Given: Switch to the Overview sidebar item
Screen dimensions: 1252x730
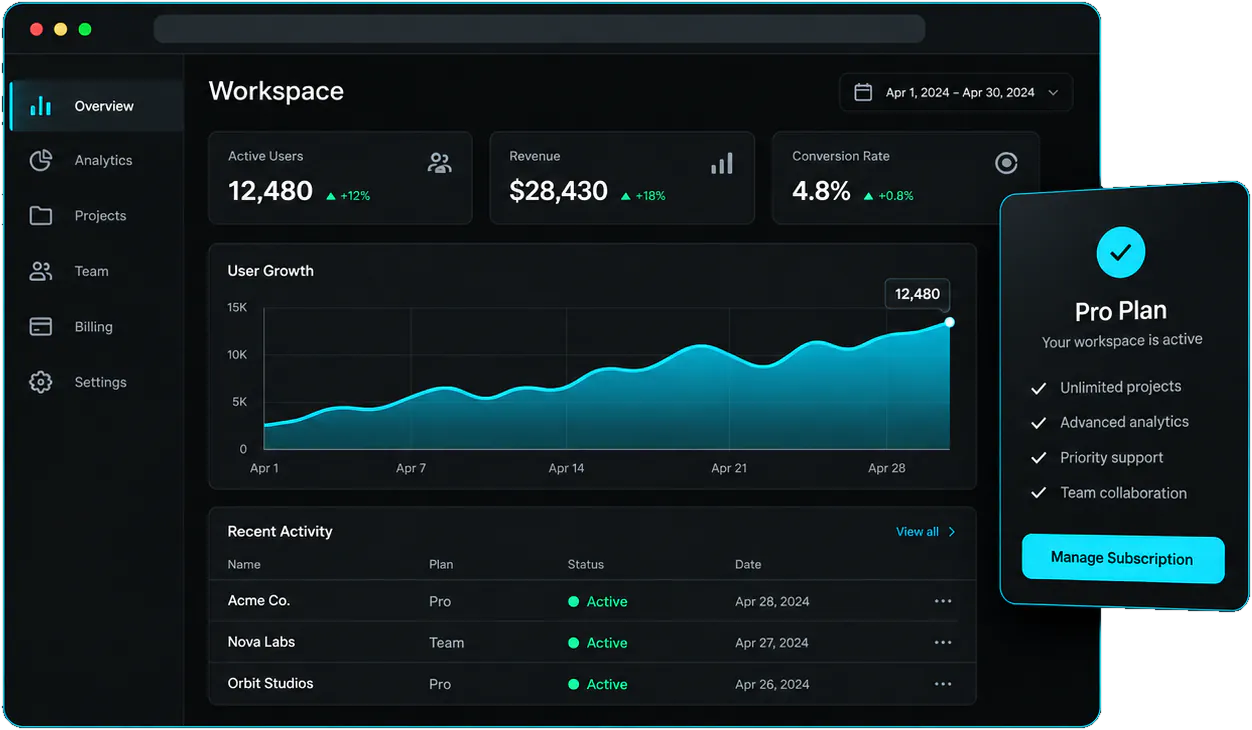Looking at the screenshot, I should click(x=97, y=106).
